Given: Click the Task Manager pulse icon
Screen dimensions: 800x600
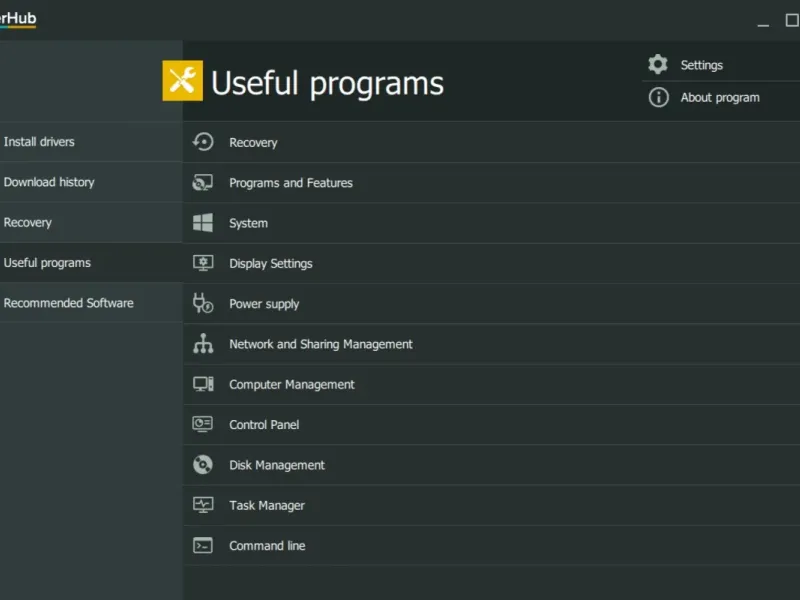Looking at the screenshot, I should click(203, 505).
